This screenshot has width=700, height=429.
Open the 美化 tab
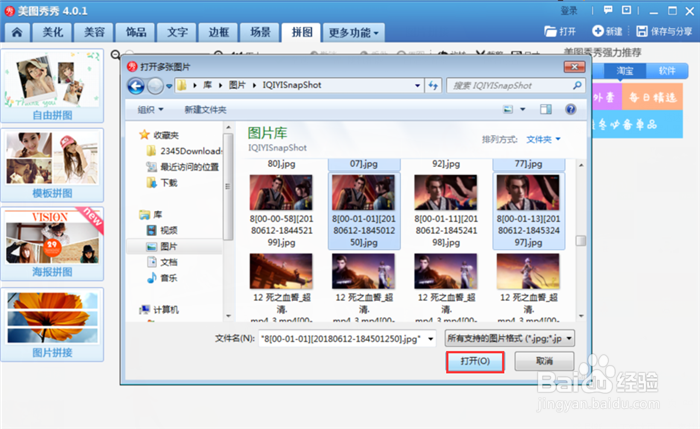(53, 32)
